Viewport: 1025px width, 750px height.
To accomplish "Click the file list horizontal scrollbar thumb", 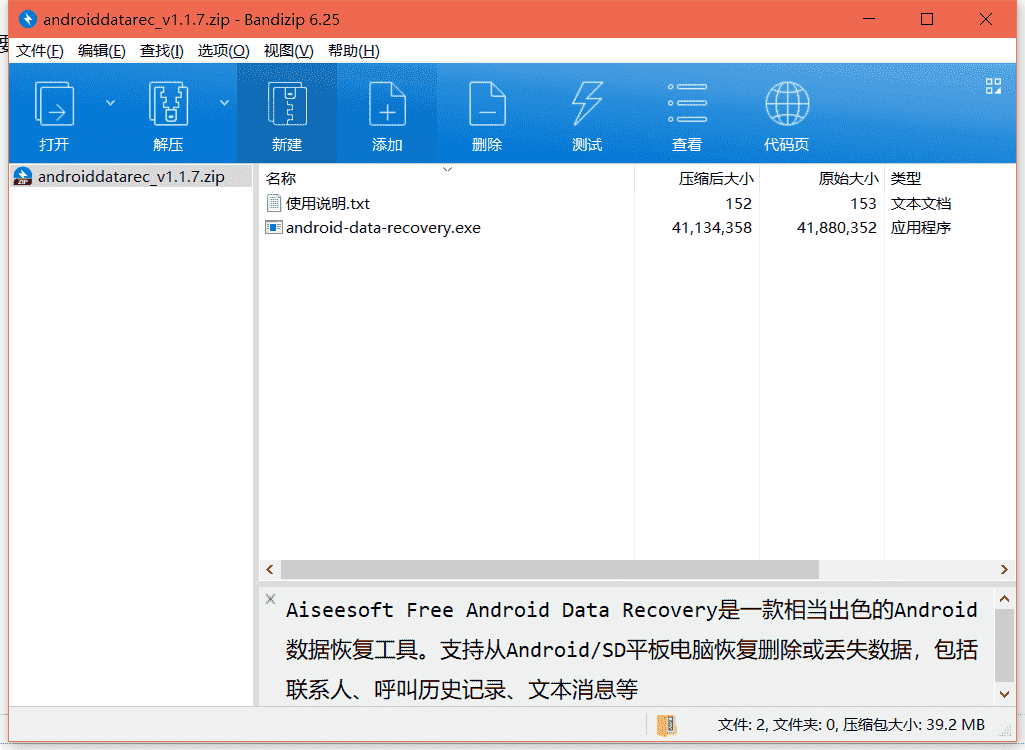I will [550, 570].
